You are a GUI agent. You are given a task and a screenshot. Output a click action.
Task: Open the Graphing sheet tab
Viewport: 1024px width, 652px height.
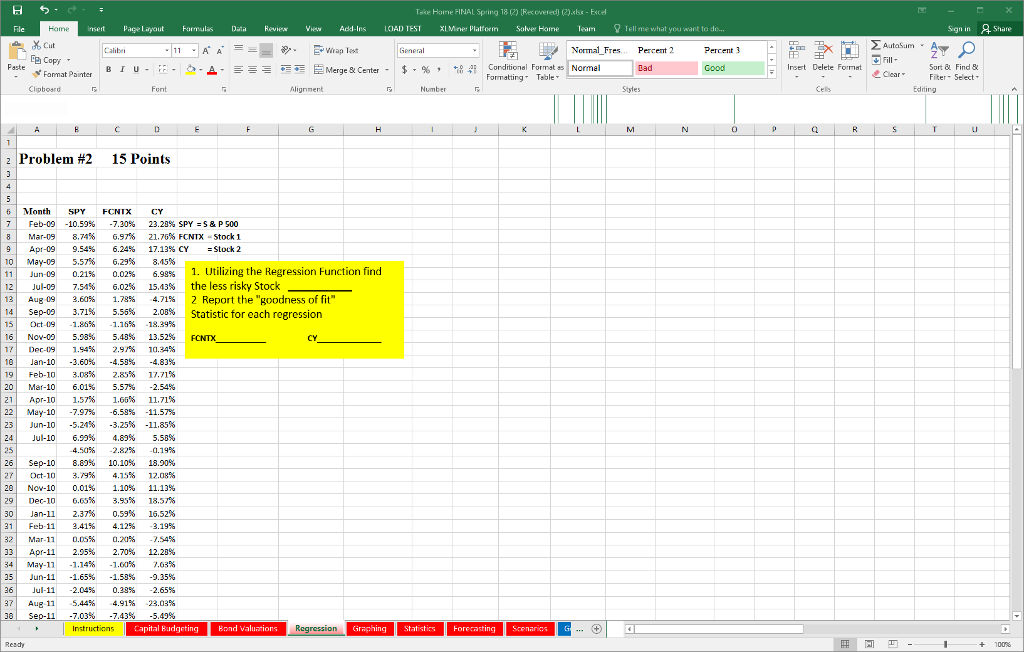[x=369, y=628]
